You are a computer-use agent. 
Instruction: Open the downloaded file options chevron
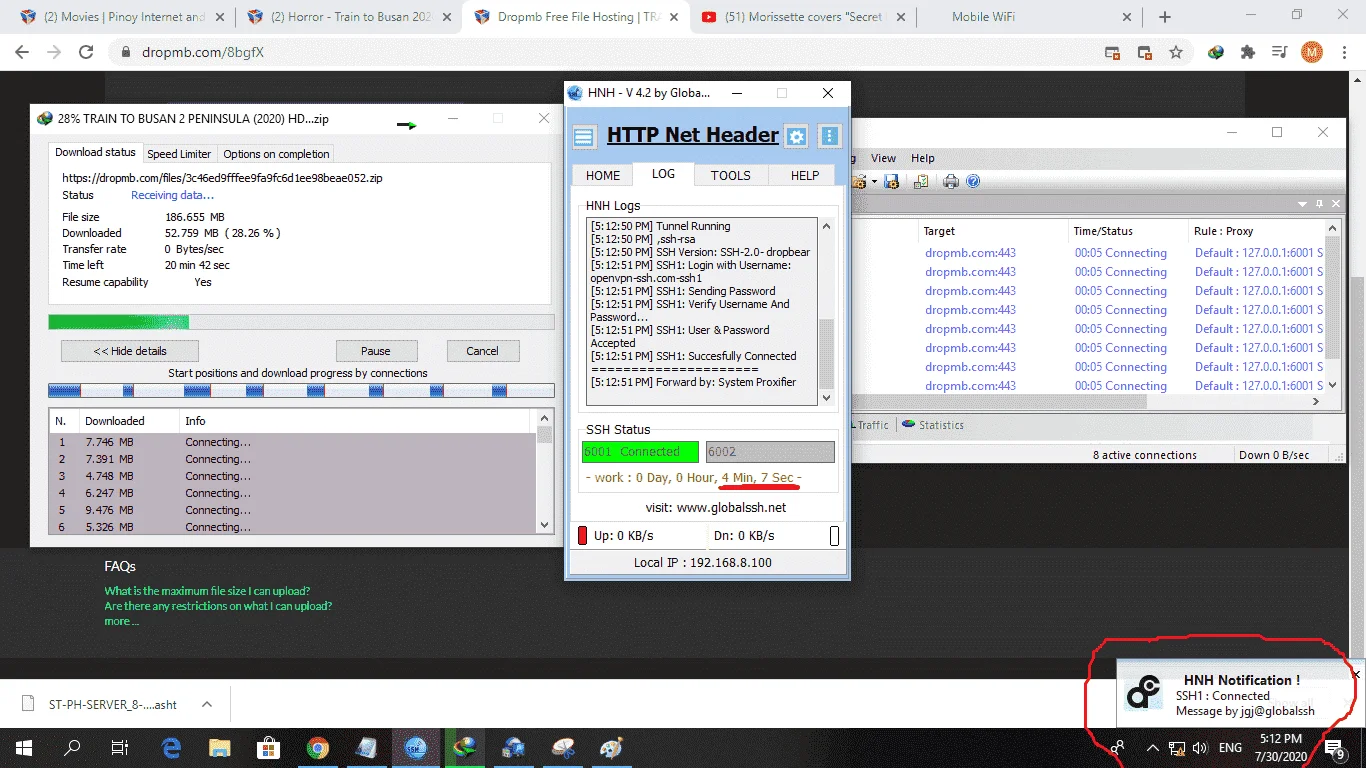(x=207, y=704)
